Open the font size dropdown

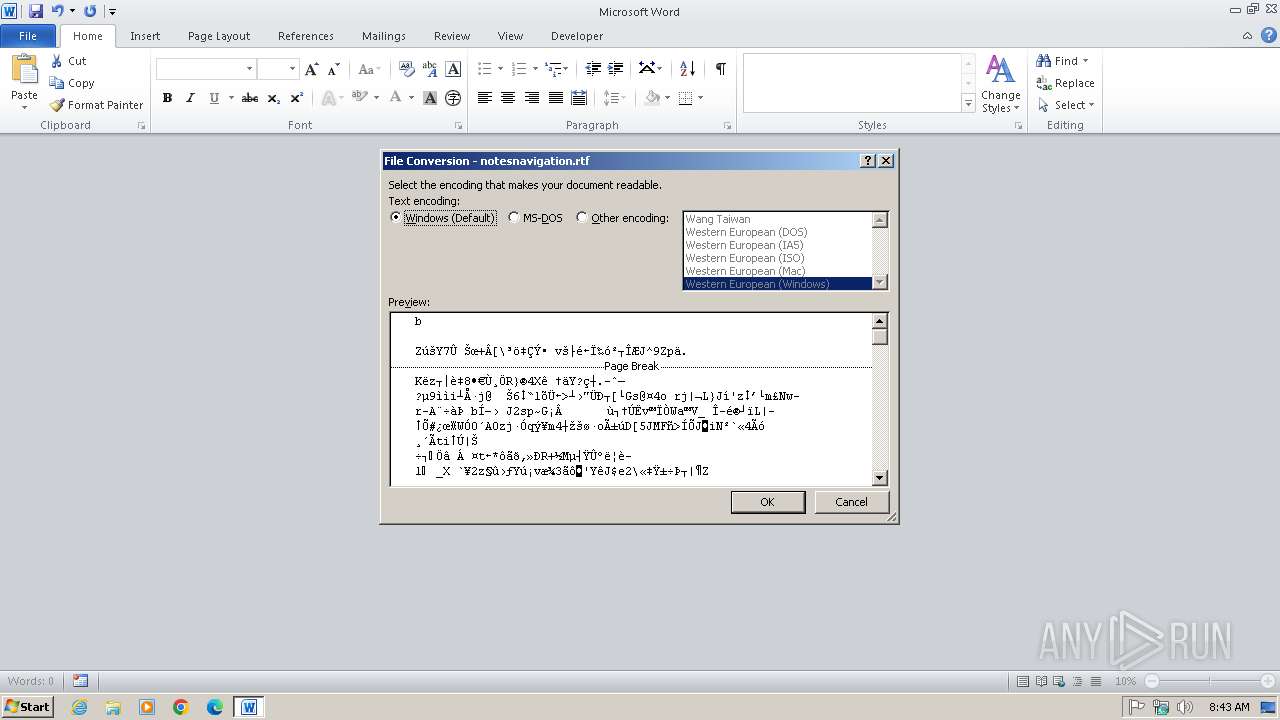pos(292,69)
